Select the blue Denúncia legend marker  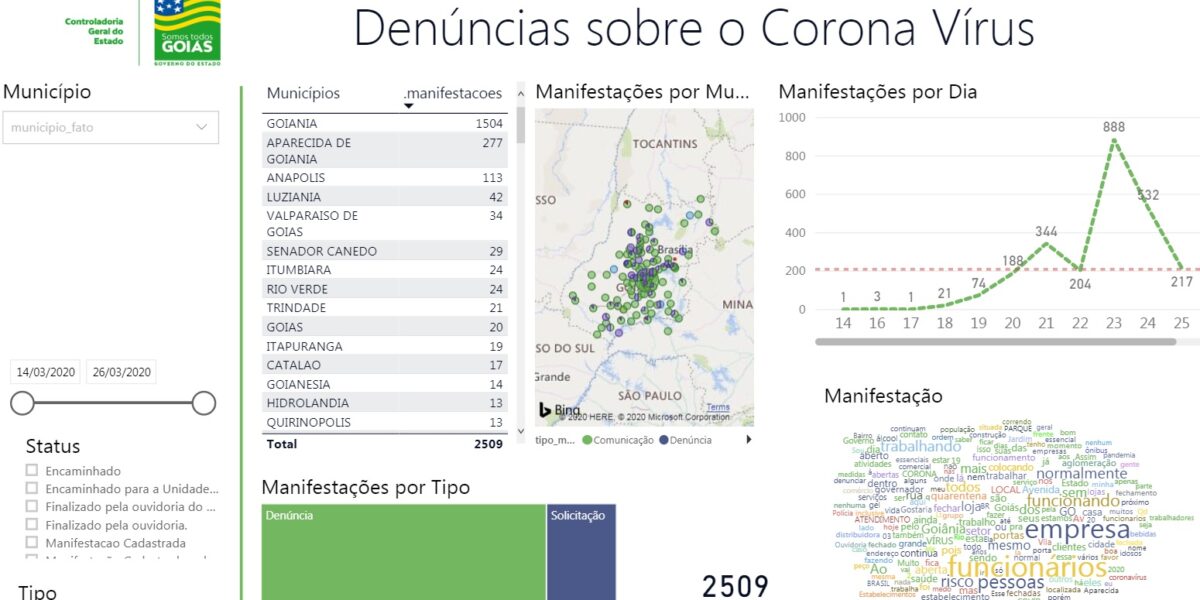click(x=663, y=438)
